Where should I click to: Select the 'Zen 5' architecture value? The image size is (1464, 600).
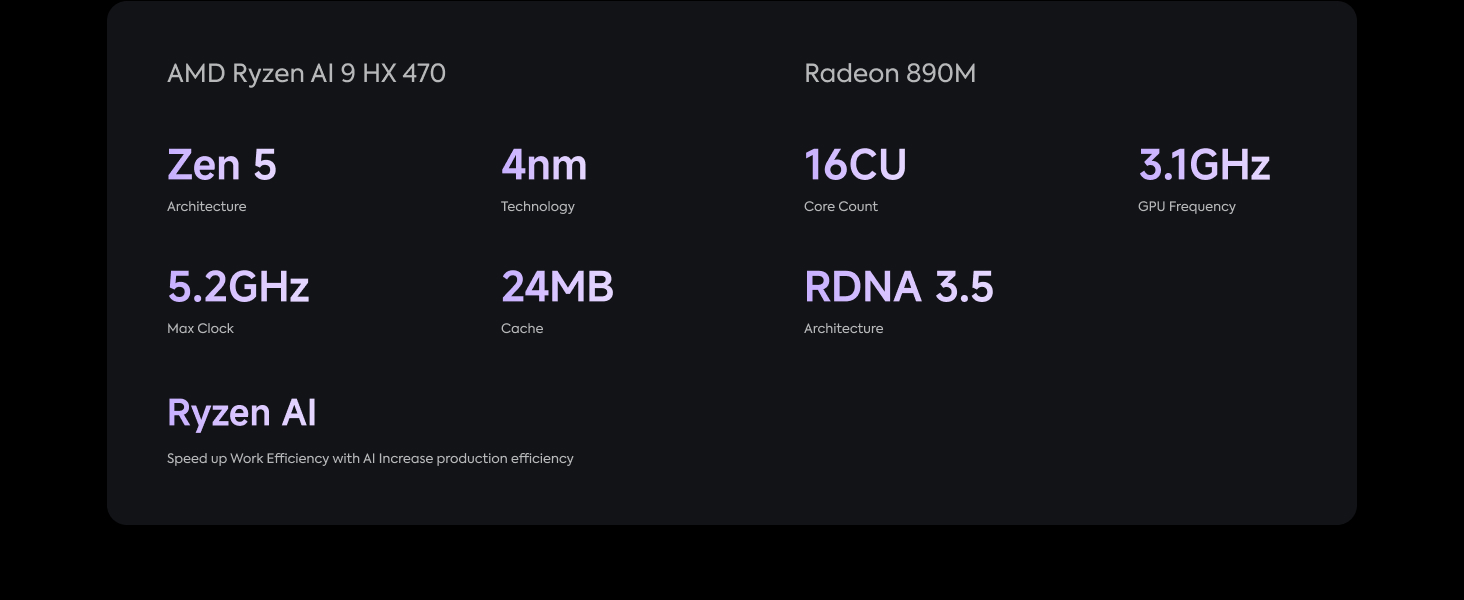[x=221, y=165]
